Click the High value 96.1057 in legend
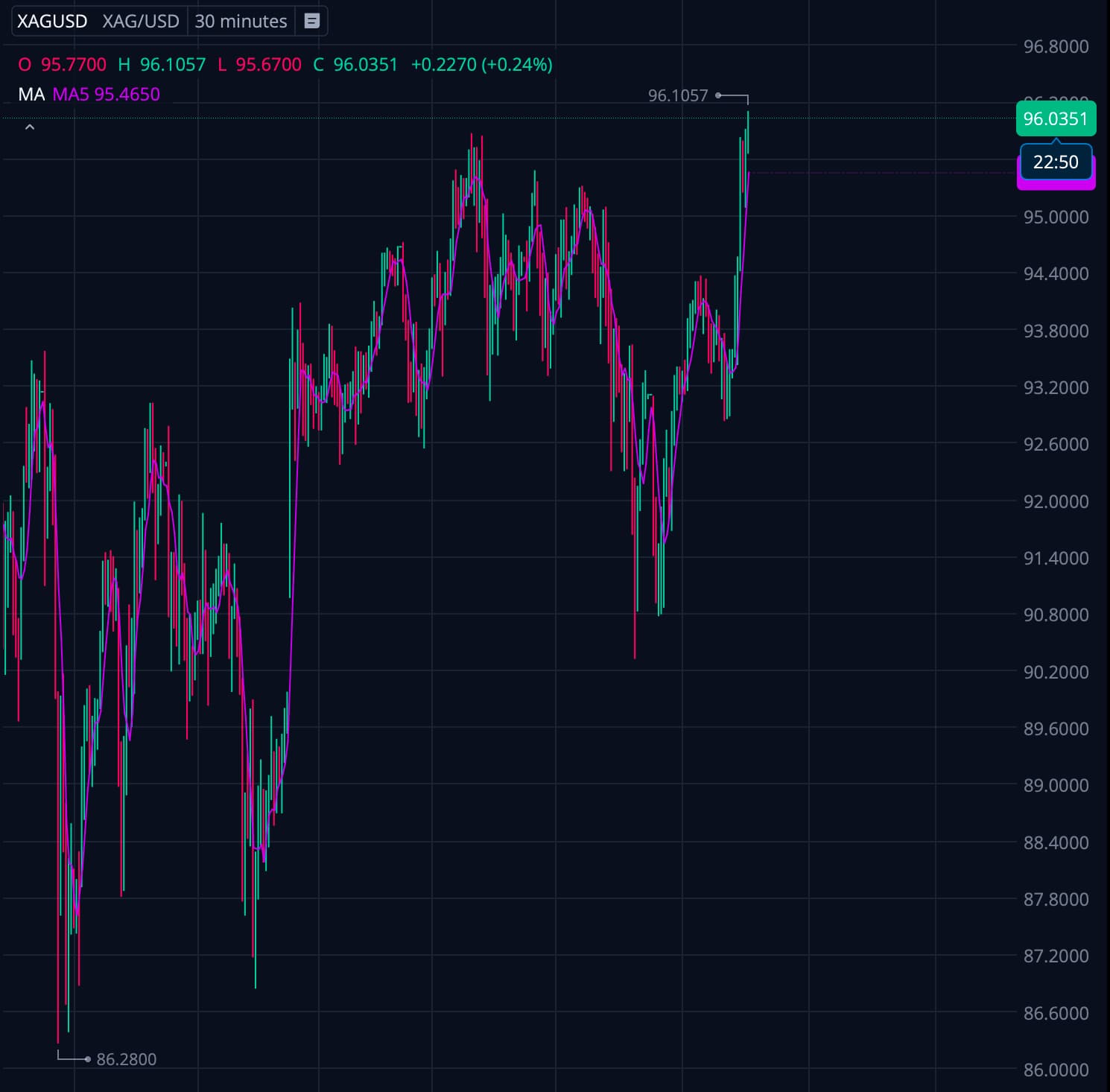The image size is (1110, 1092). click(x=172, y=64)
